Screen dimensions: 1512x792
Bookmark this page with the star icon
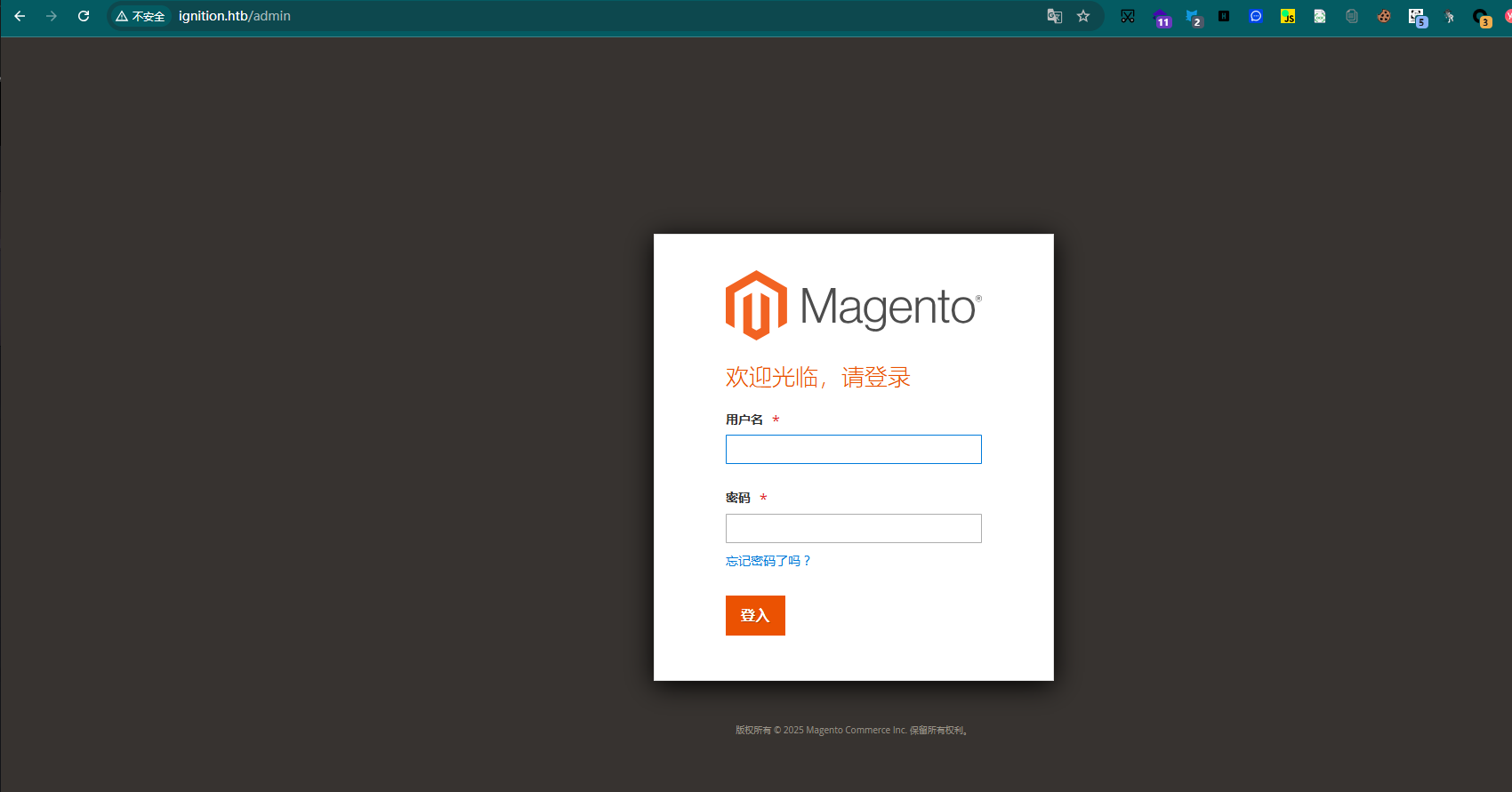1083,16
